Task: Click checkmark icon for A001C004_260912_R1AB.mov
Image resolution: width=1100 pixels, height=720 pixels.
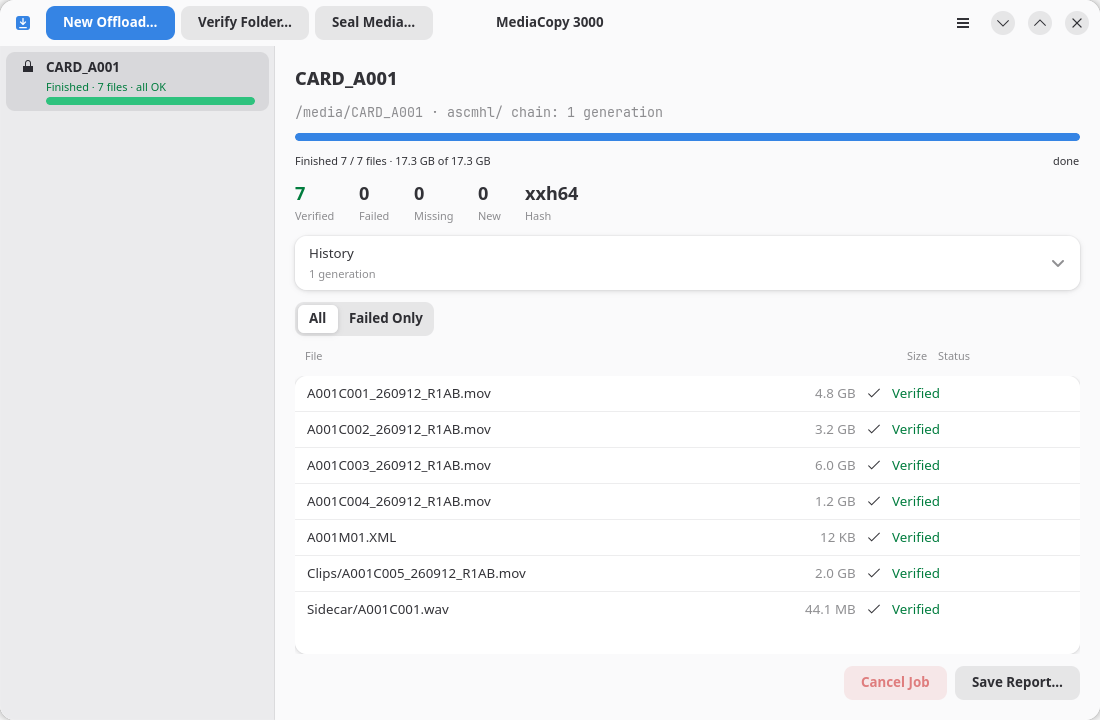Action: click(873, 502)
